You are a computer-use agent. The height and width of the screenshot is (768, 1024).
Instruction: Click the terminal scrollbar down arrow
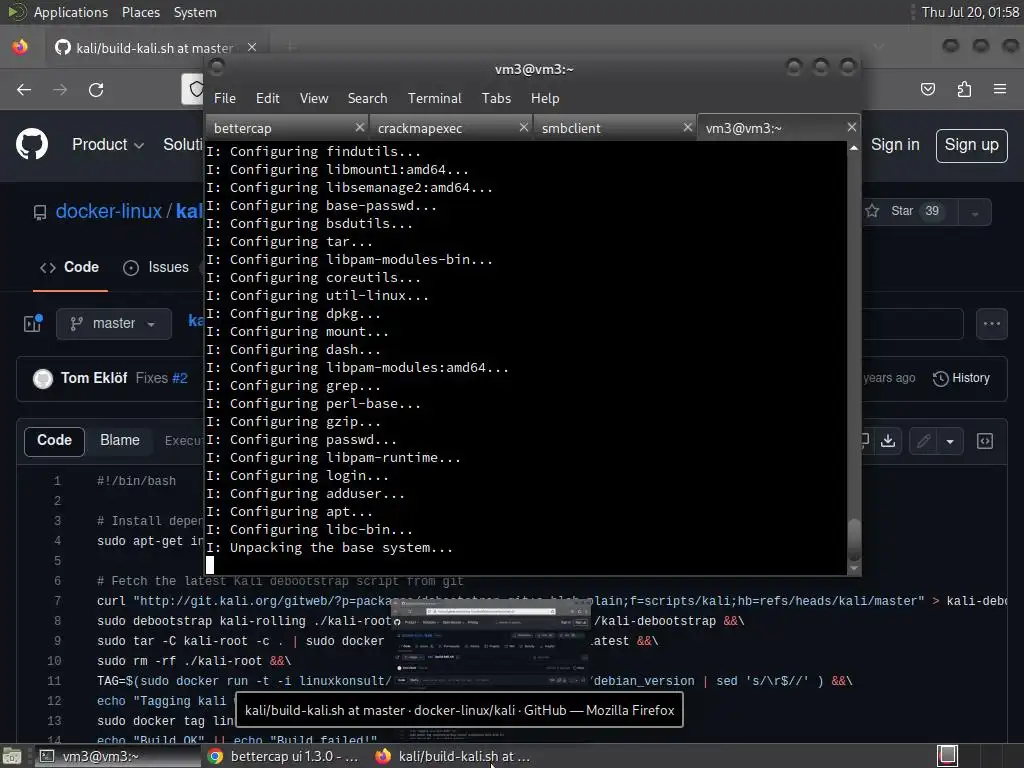pyautogui.click(x=854, y=569)
